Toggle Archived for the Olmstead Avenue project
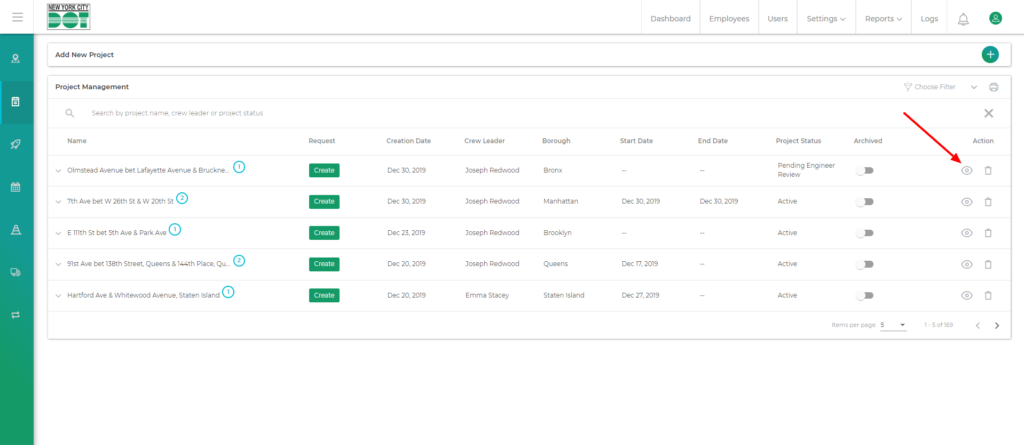This screenshot has width=1024, height=445. tap(864, 171)
